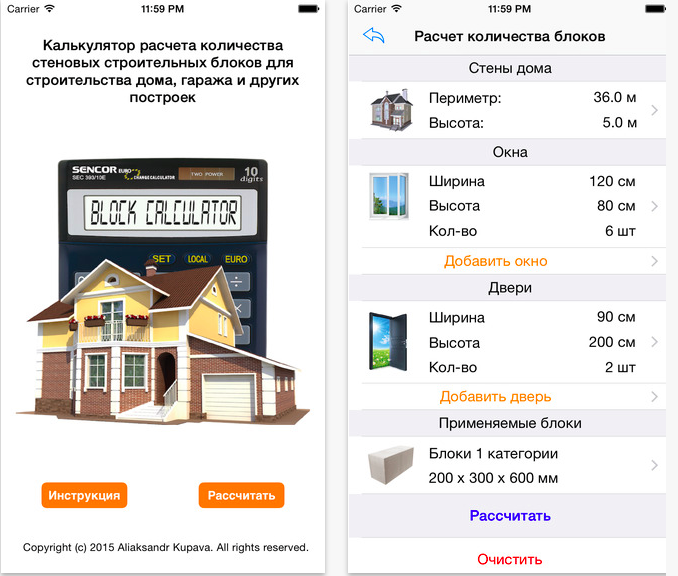
Task: Tap the open door picture icon
Action: tap(388, 342)
